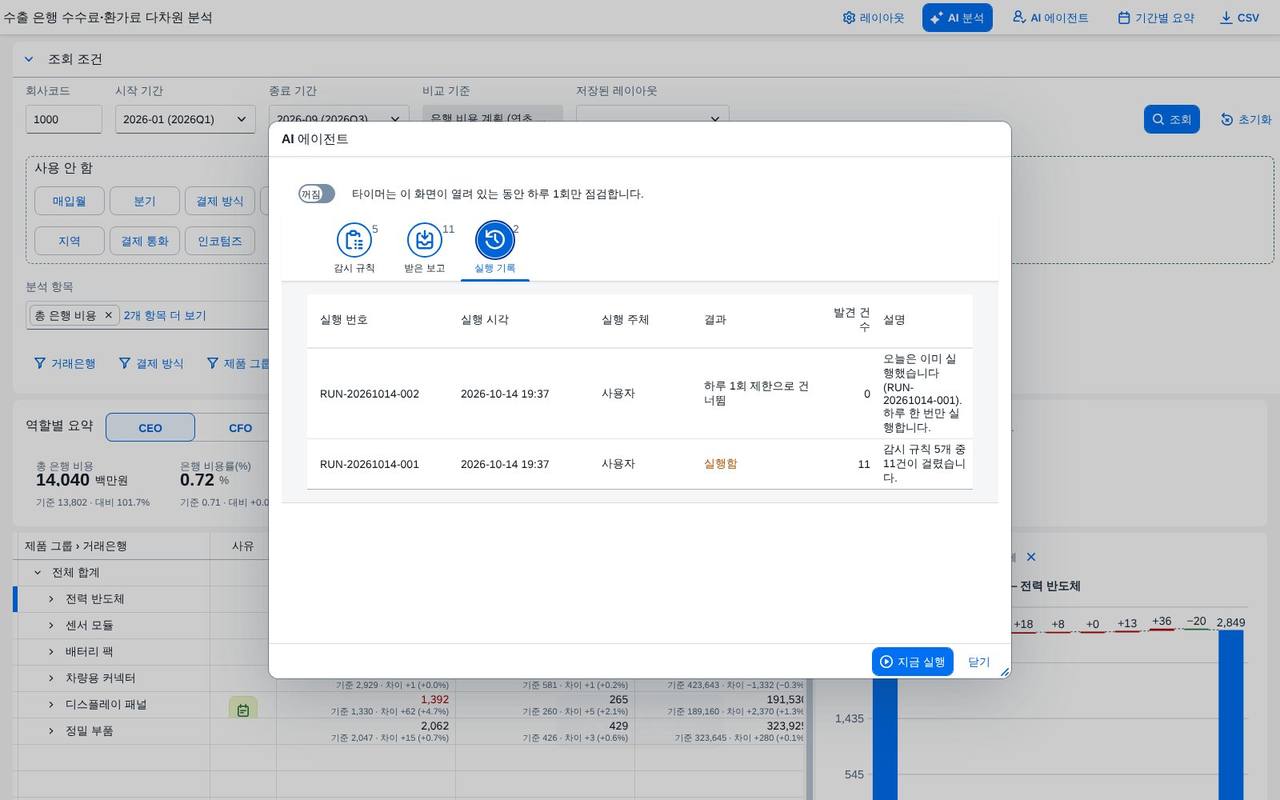Switch to the 감시 규칙 tab
1280x800 pixels.
click(354, 249)
